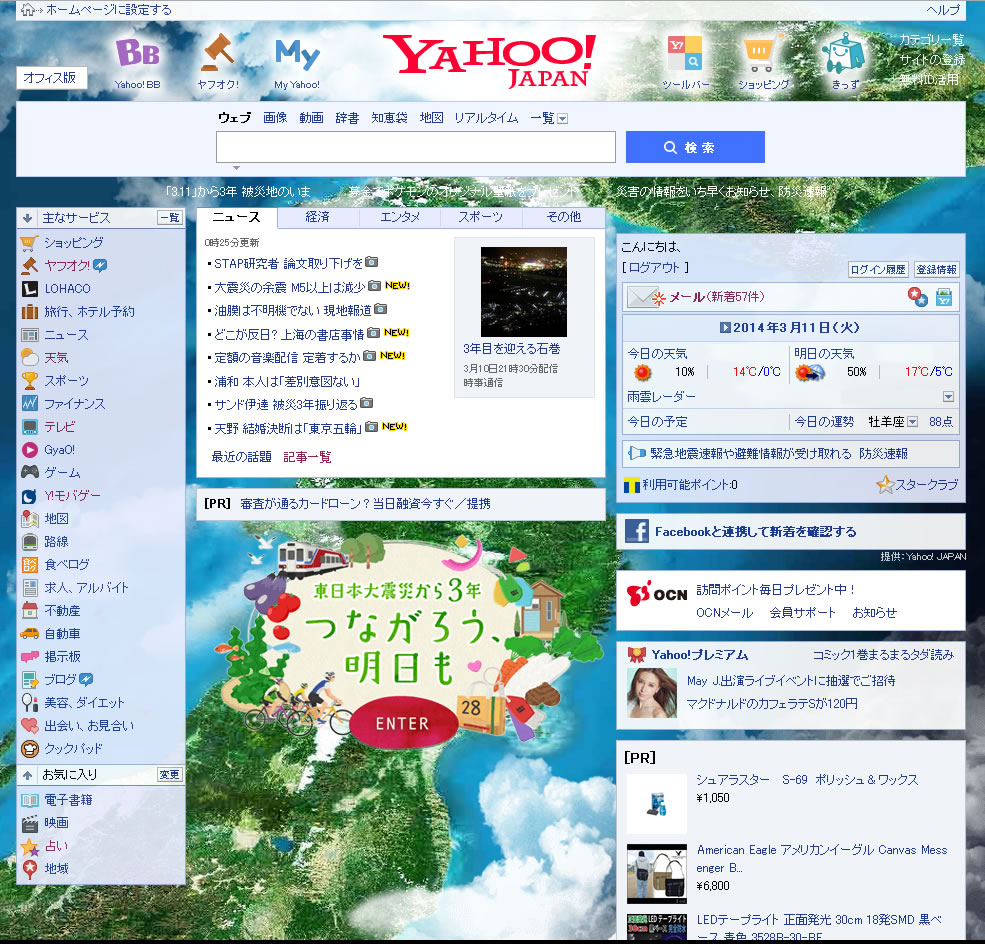The height and width of the screenshot is (944, 985).
Task: Click the camera icon beside STAP研究者 headline
Action: (x=372, y=261)
